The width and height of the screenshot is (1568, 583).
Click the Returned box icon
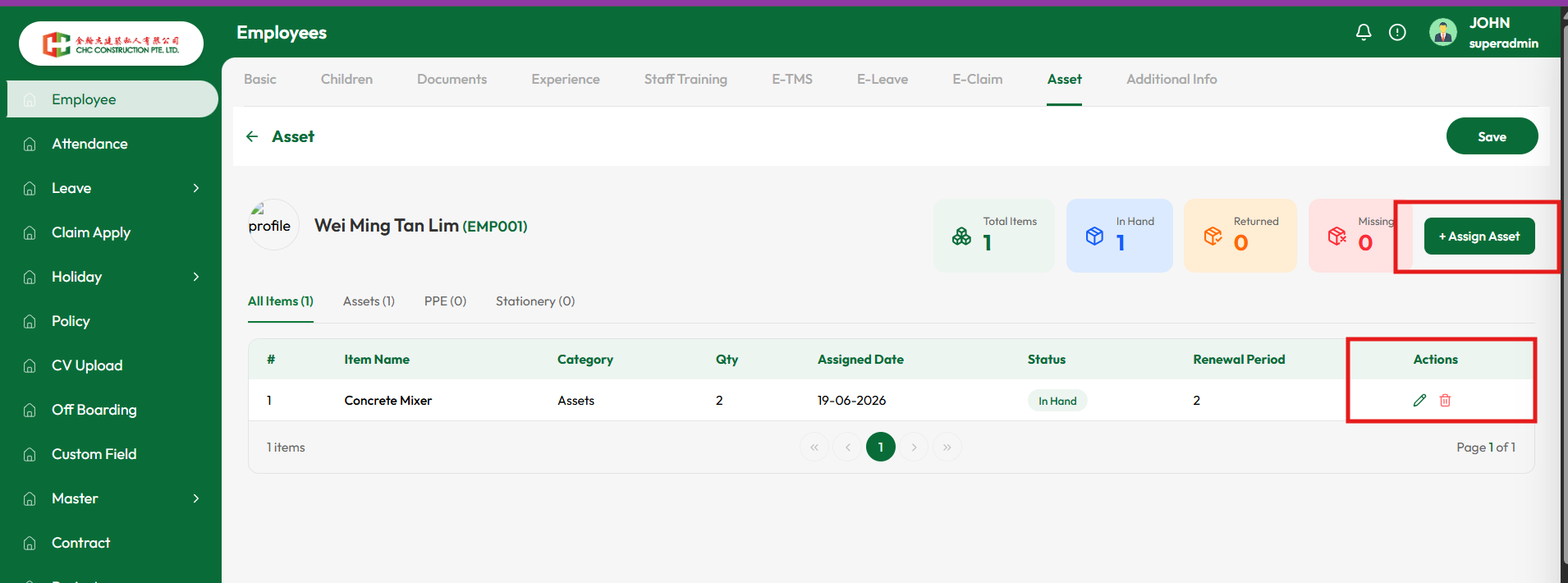click(x=1213, y=236)
